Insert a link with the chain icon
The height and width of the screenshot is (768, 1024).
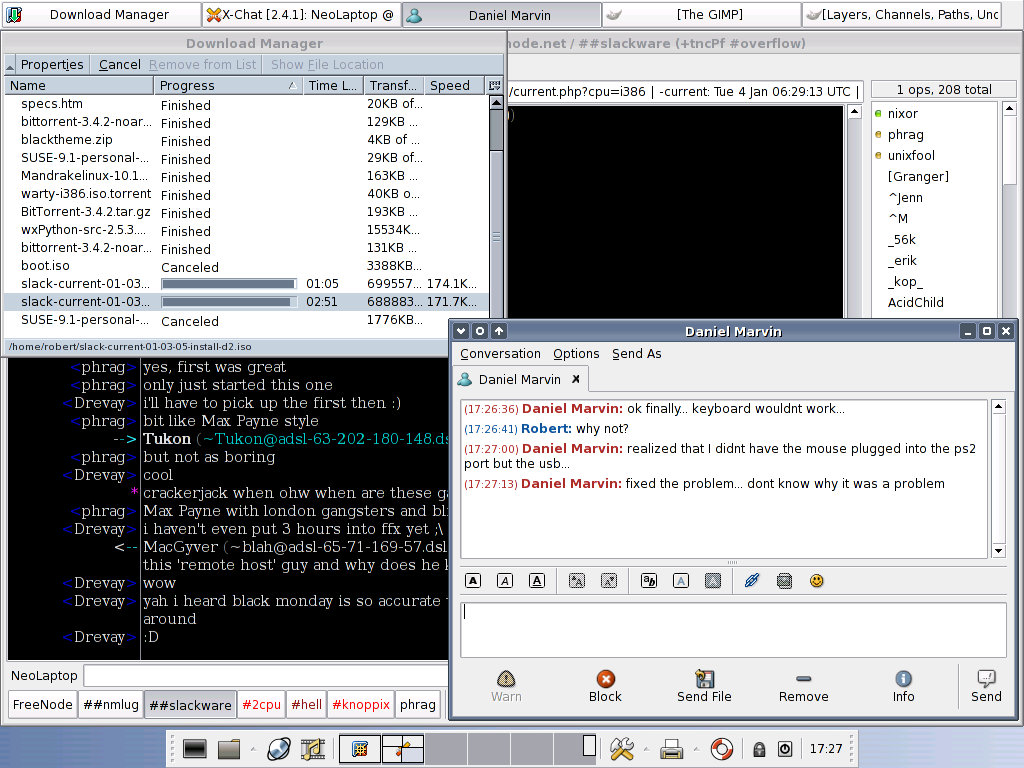pos(752,581)
